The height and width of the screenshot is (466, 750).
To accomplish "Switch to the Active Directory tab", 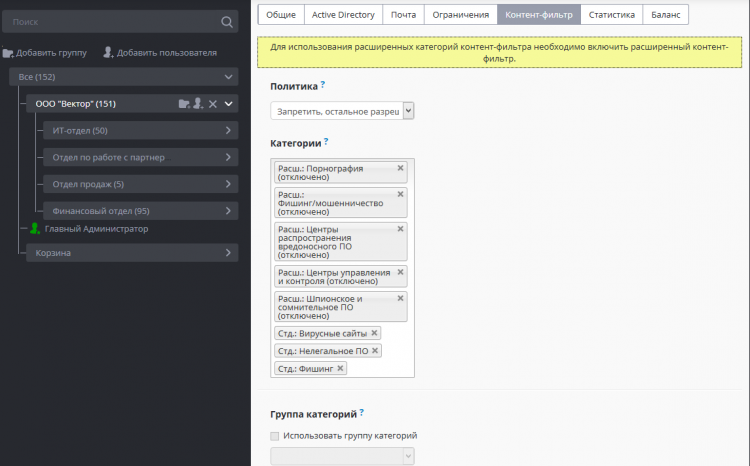I will tap(343, 15).
